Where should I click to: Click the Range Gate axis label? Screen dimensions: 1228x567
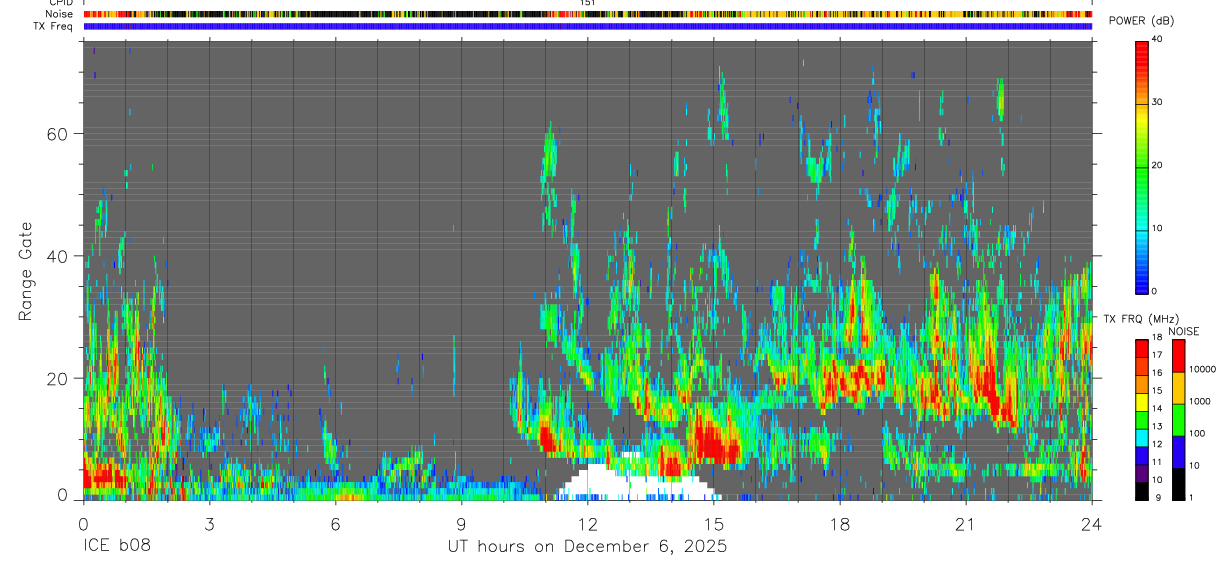tap(26, 271)
